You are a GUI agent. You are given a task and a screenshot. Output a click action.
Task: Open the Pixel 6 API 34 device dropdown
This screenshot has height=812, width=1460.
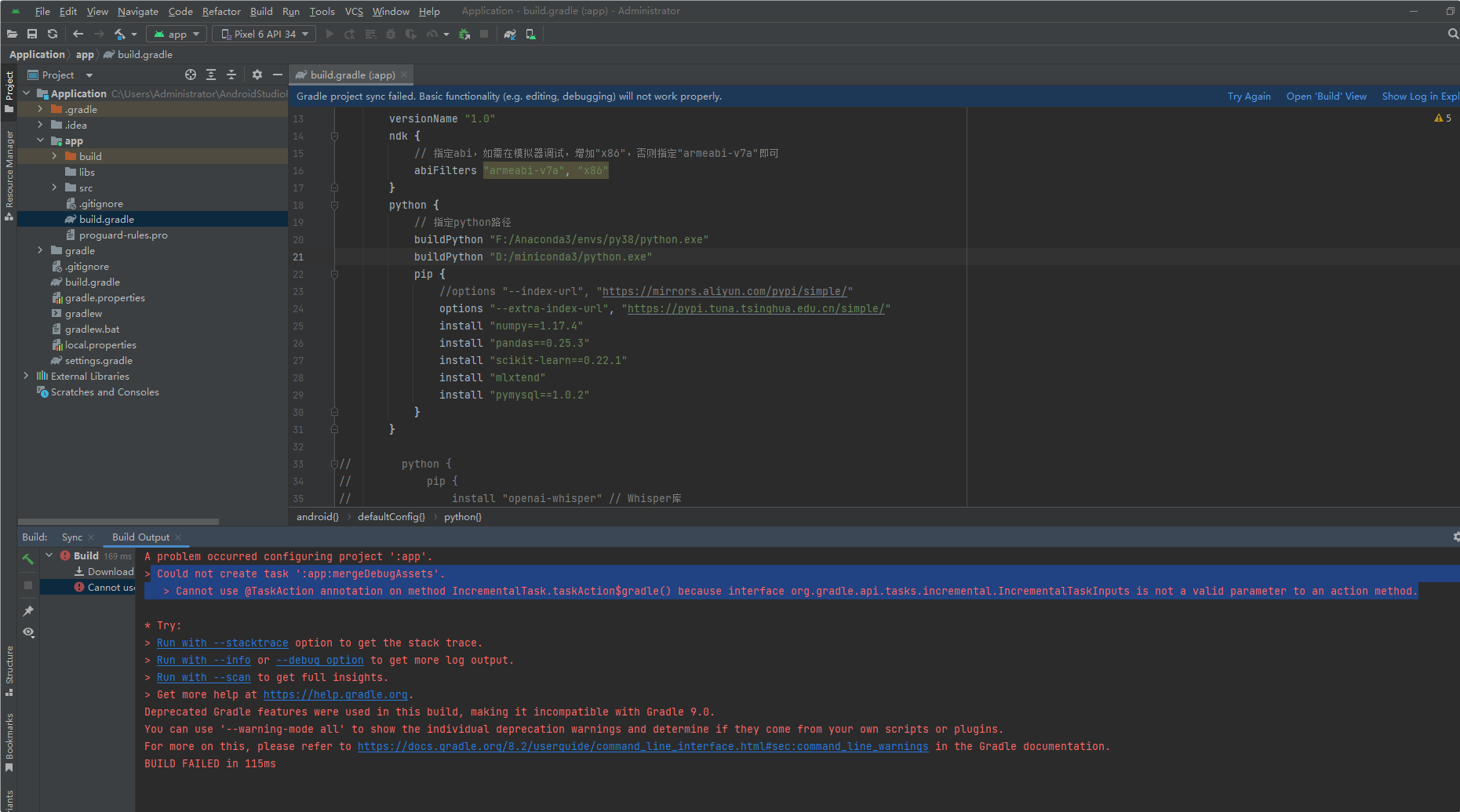264,34
